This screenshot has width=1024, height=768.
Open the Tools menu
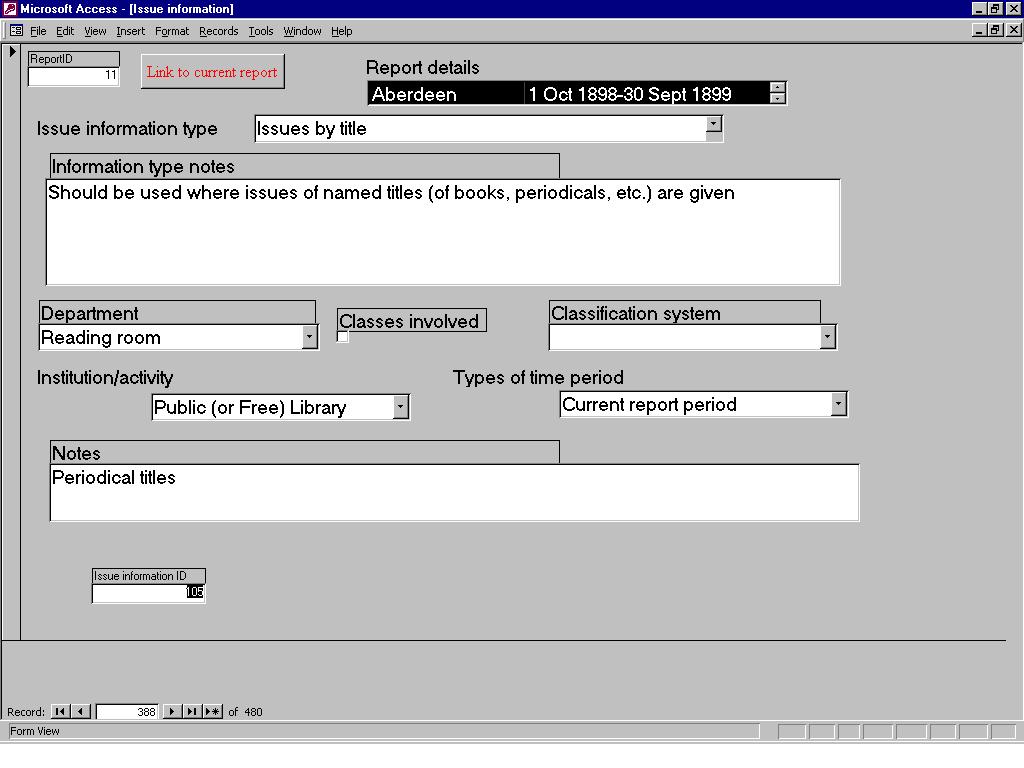[261, 31]
